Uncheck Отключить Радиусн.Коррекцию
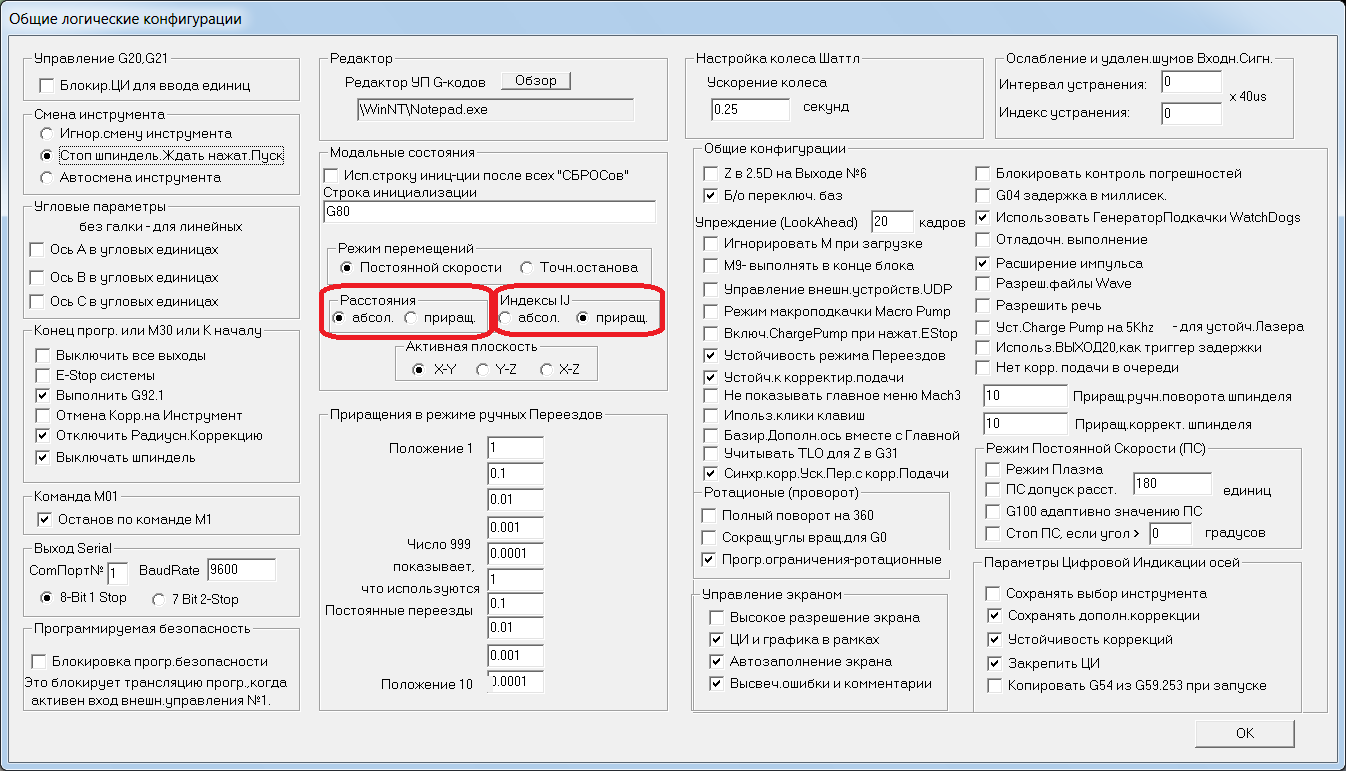This screenshot has height=771, width=1346. click(42, 435)
